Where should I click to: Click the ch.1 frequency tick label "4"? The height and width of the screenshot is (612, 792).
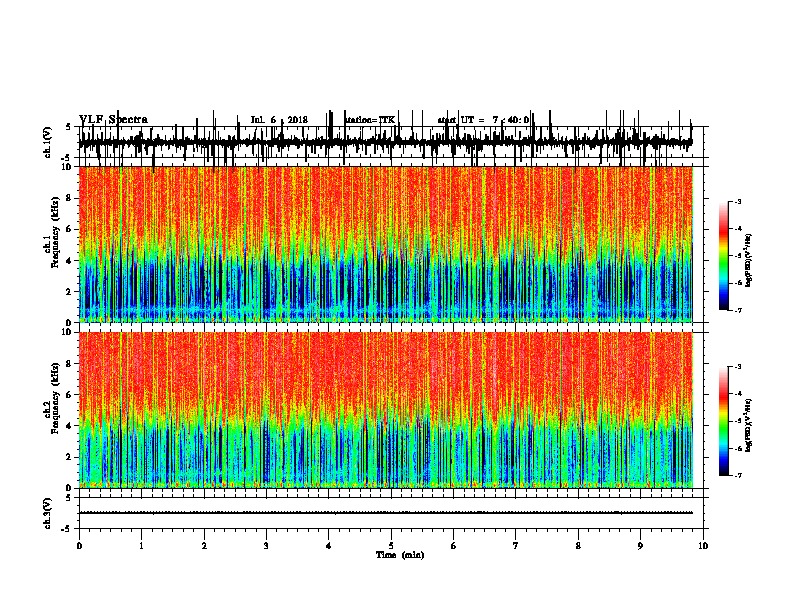point(69,261)
